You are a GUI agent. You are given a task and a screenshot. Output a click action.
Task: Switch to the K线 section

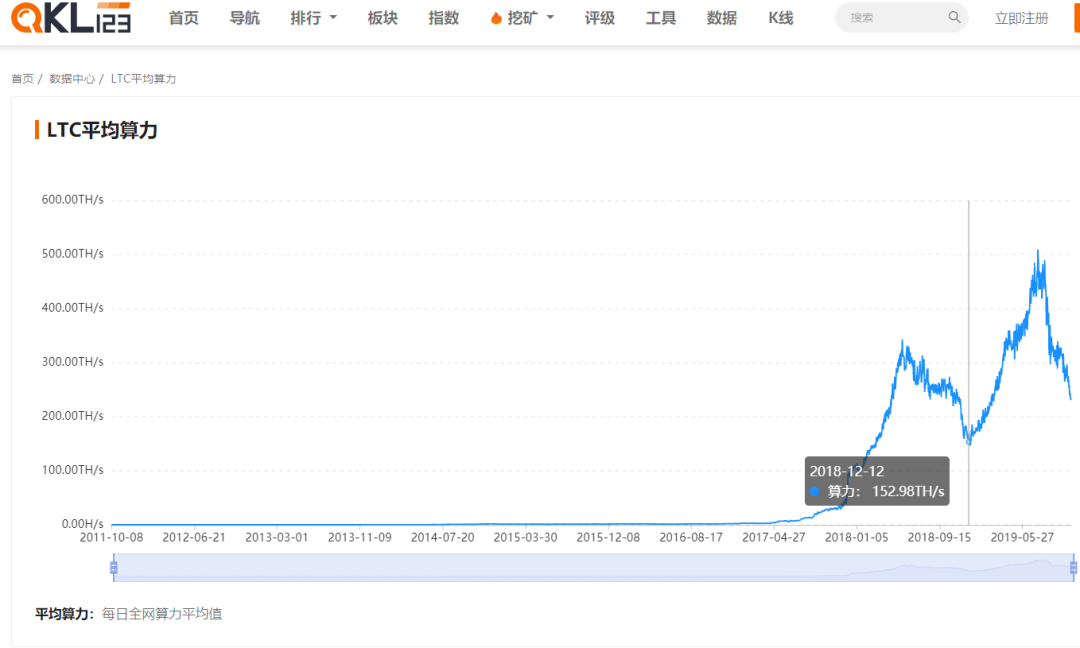click(780, 17)
